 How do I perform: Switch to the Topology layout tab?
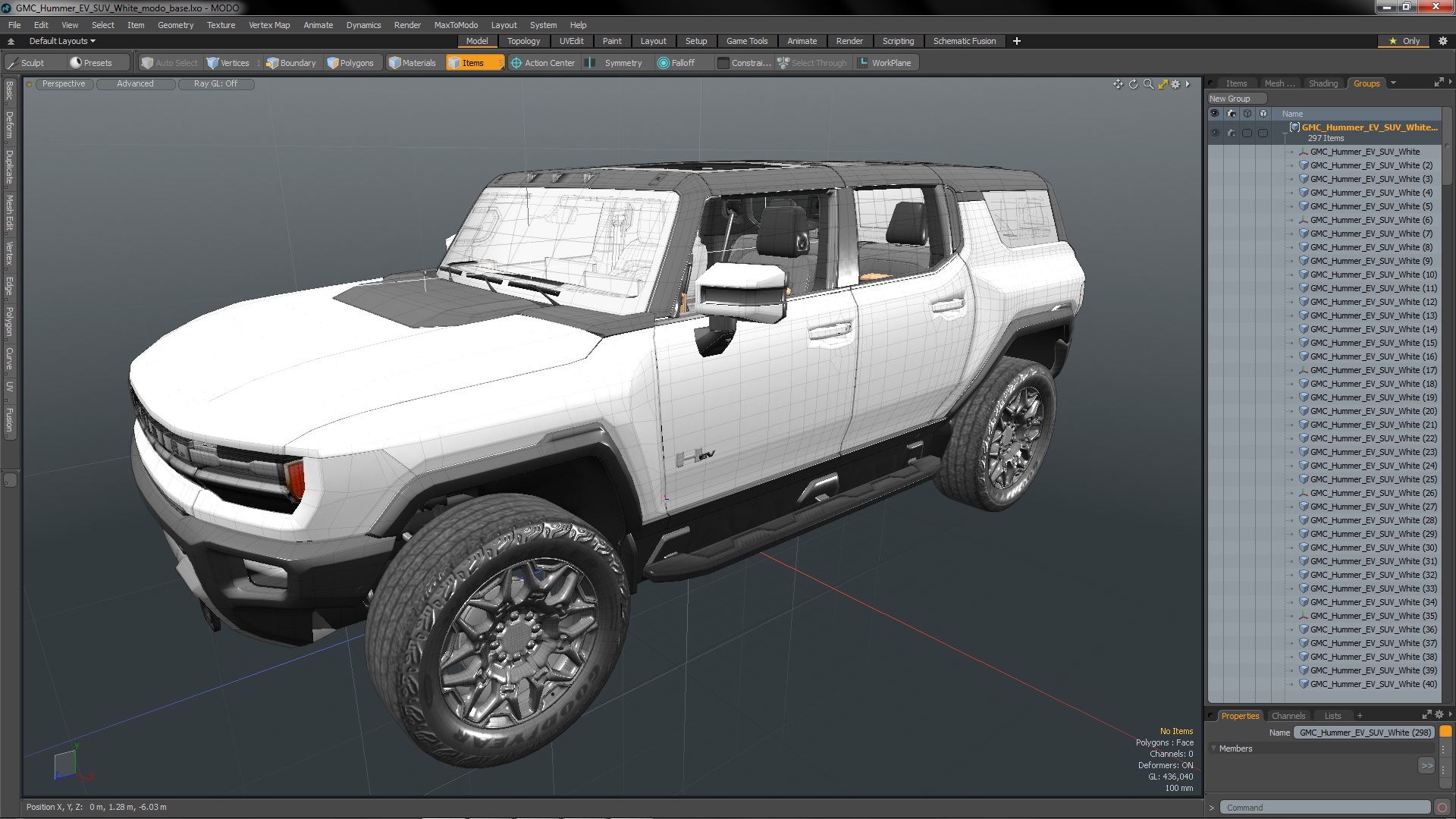523,41
